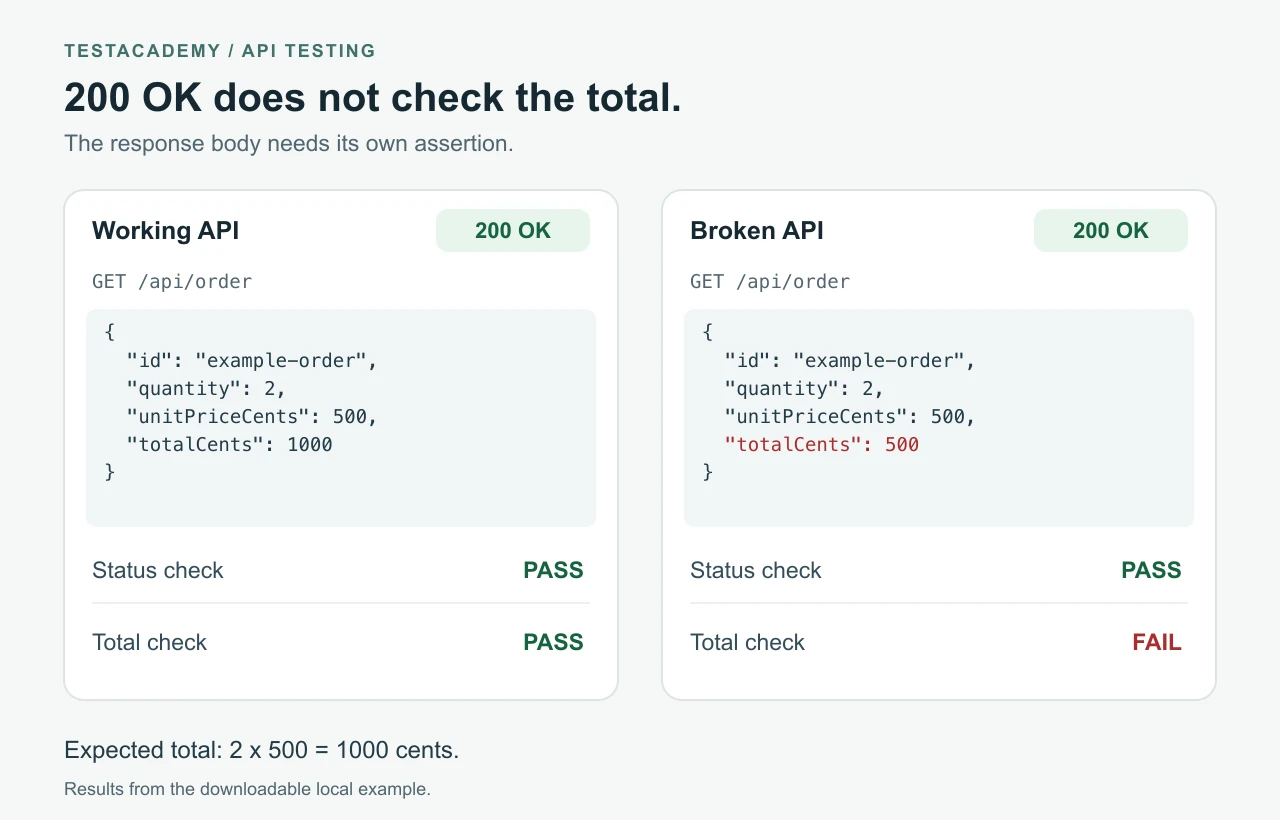Select "unitPriceCents": 500 in the Working API response
Screen dimensions: 1280x820
(x=253, y=416)
